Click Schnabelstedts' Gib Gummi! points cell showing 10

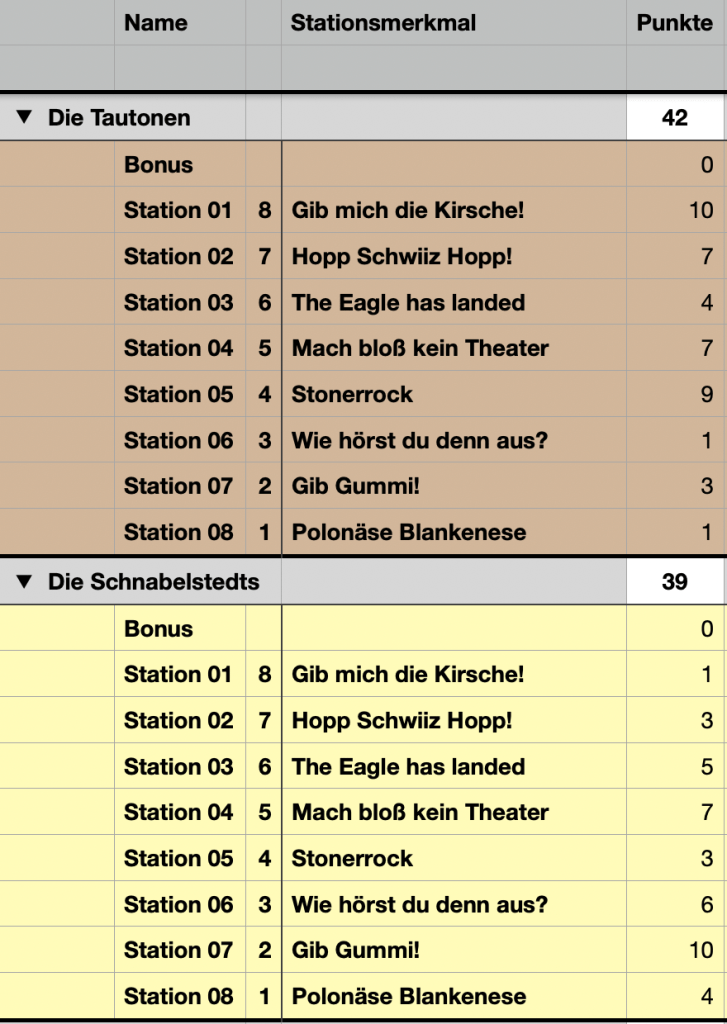coord(675,950)
